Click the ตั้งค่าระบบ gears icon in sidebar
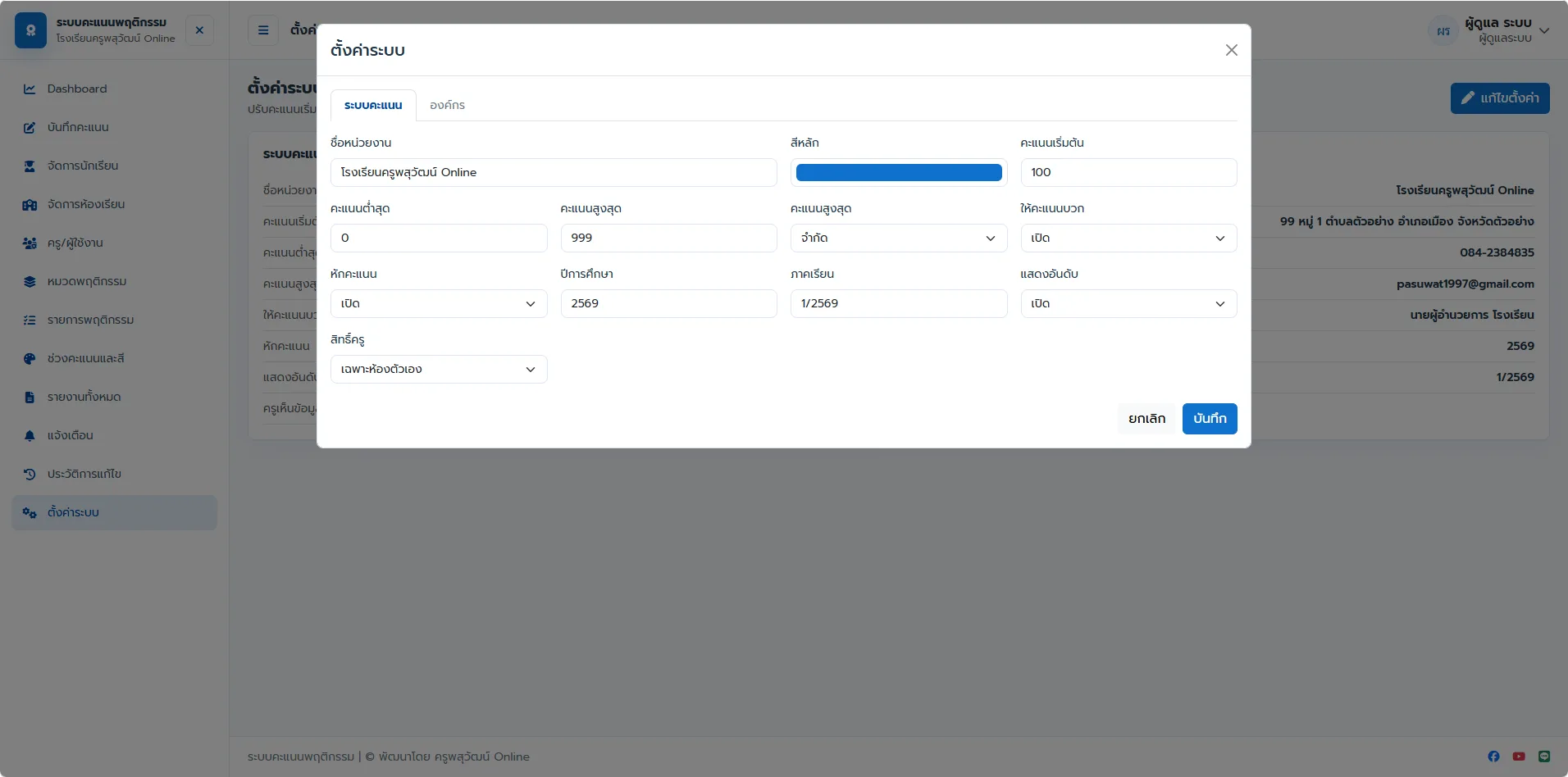 coord(30,512)
